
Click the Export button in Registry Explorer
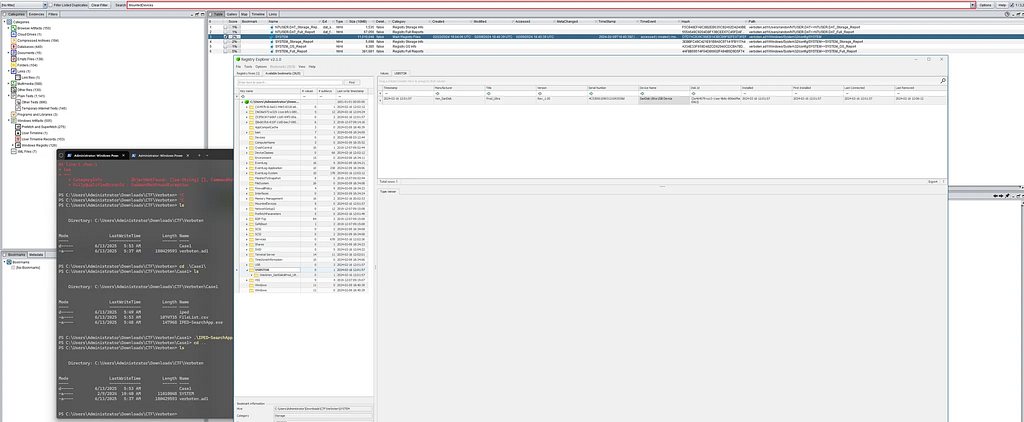[x=933, y=181]
